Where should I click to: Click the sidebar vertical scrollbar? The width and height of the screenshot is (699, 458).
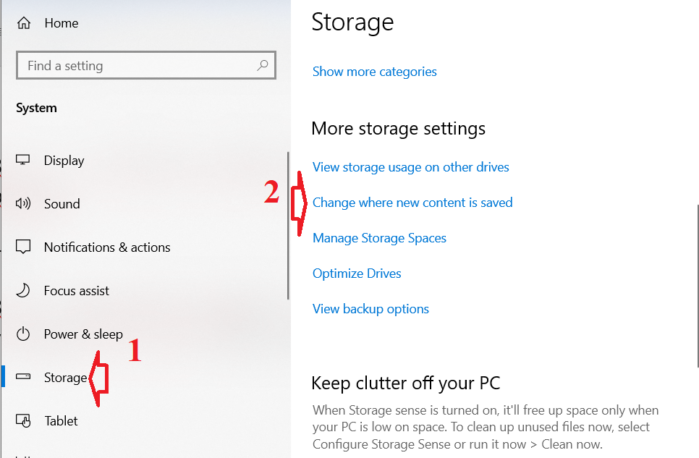(288, 226)
